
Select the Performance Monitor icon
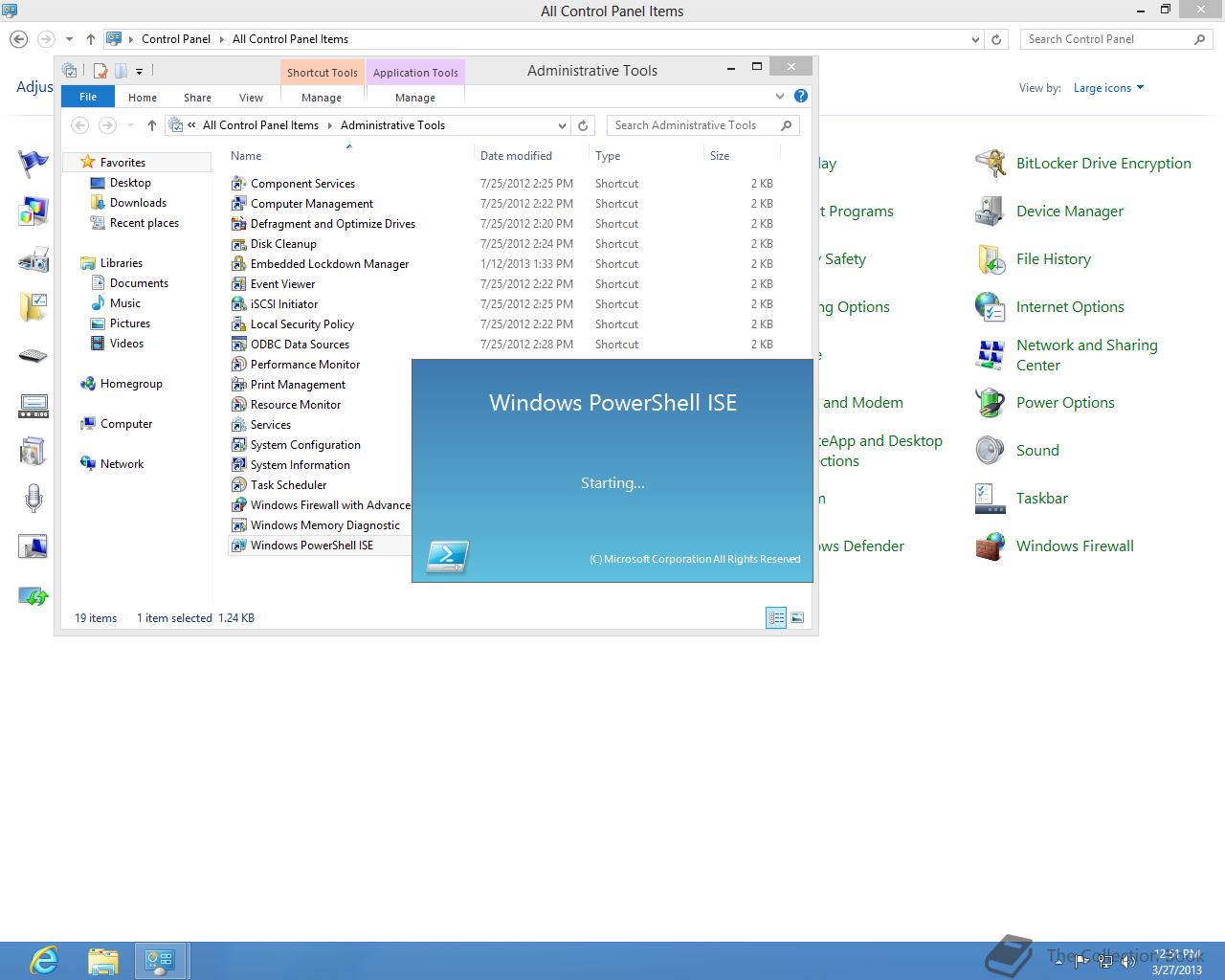[x=238, y=364]
